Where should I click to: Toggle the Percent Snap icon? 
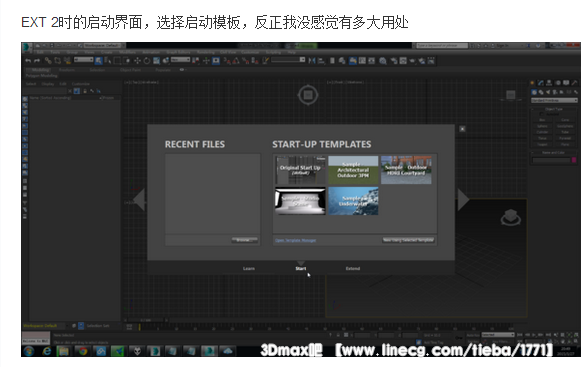coord(245,60)
